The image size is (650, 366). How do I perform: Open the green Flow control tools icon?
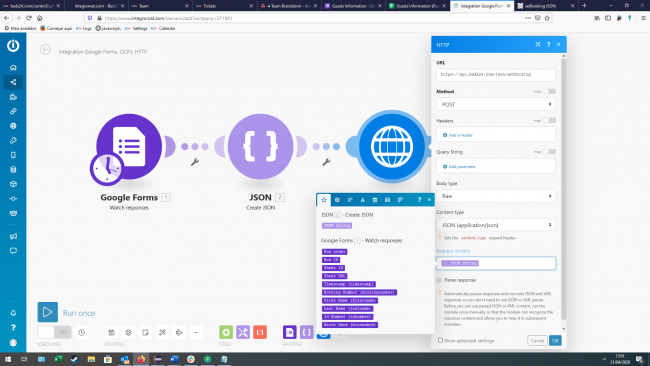226,332
